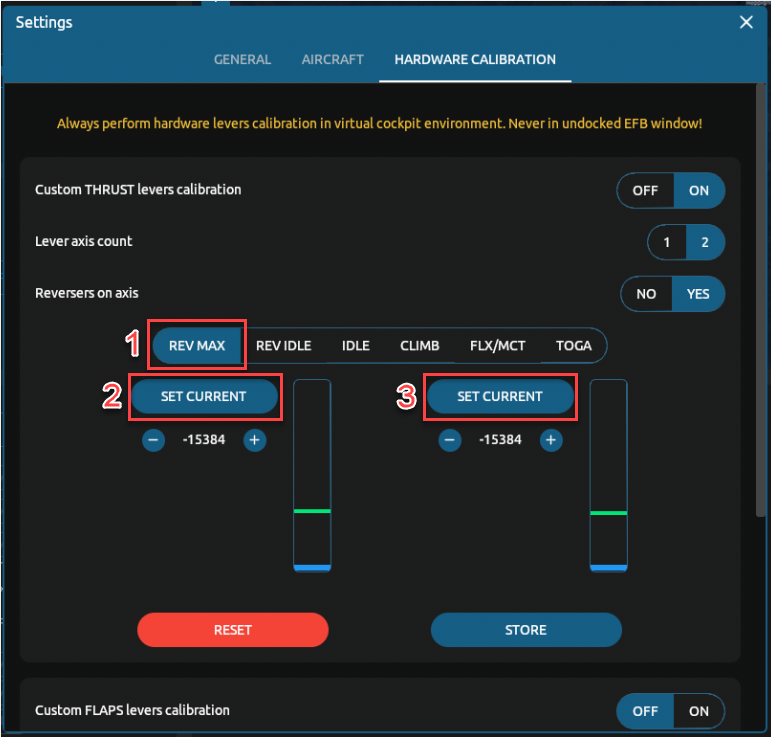Turn Custom FLAPS levers calibration ON
The width and height of the screenshot is (771, 737).
point(699,711)
